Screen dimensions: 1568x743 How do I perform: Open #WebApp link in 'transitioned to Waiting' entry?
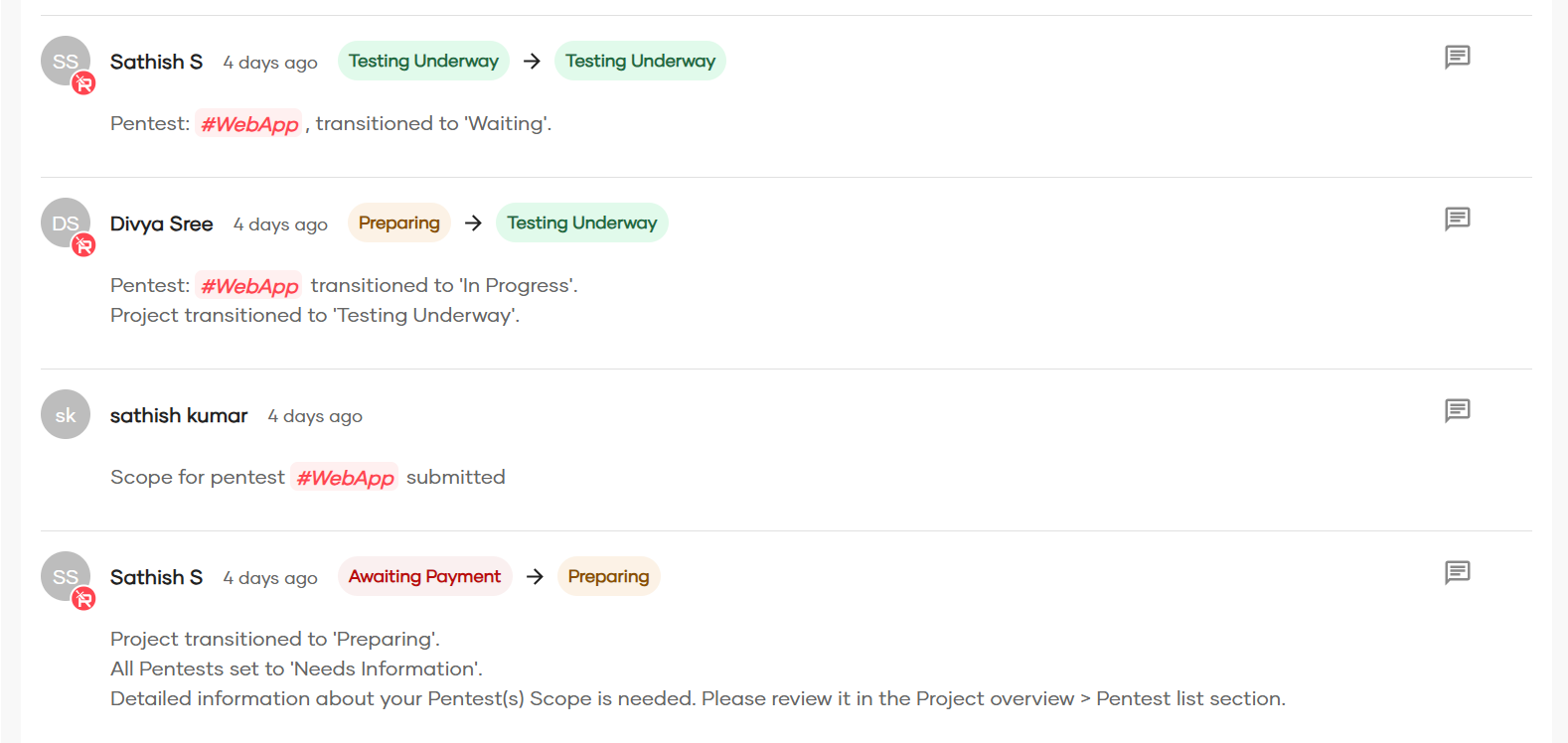pyautogui.click(x=249, y=124)
